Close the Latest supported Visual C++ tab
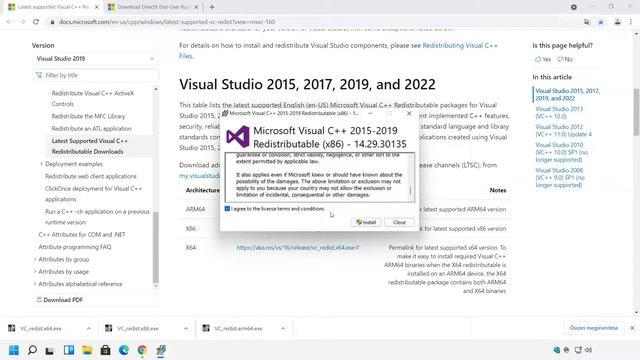The image size is (640, 360). point(97,7)
